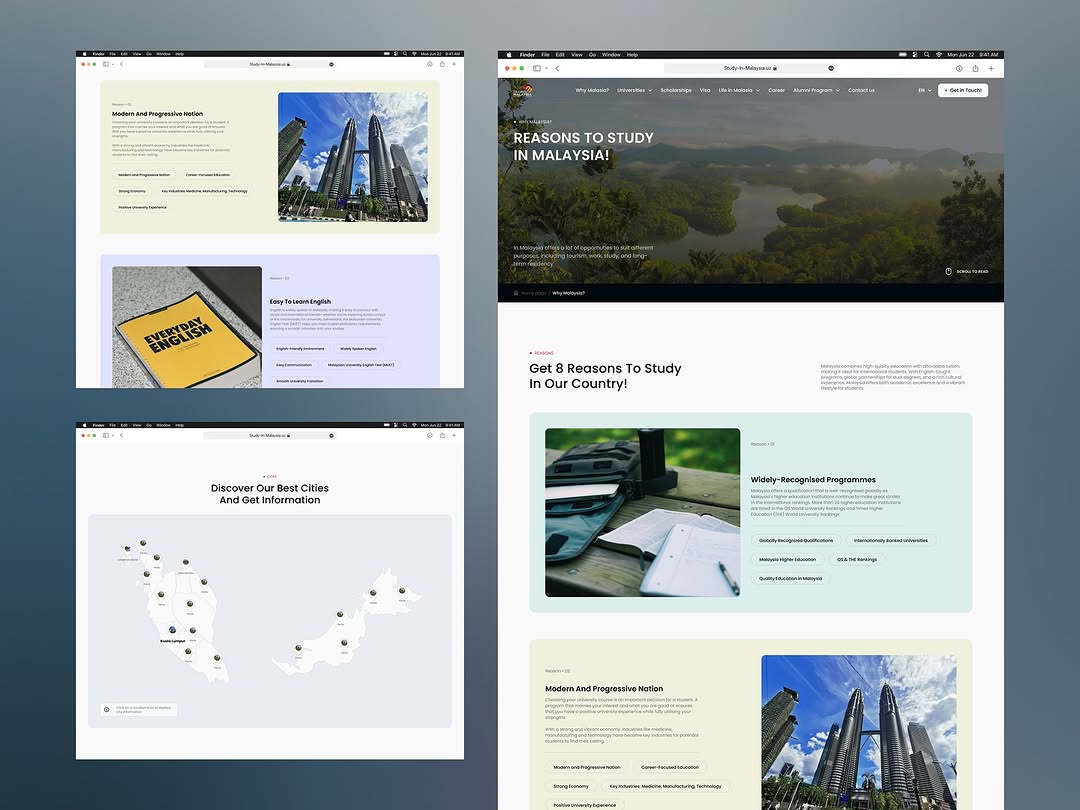Click Get in Touch! button

pos(963,90)
